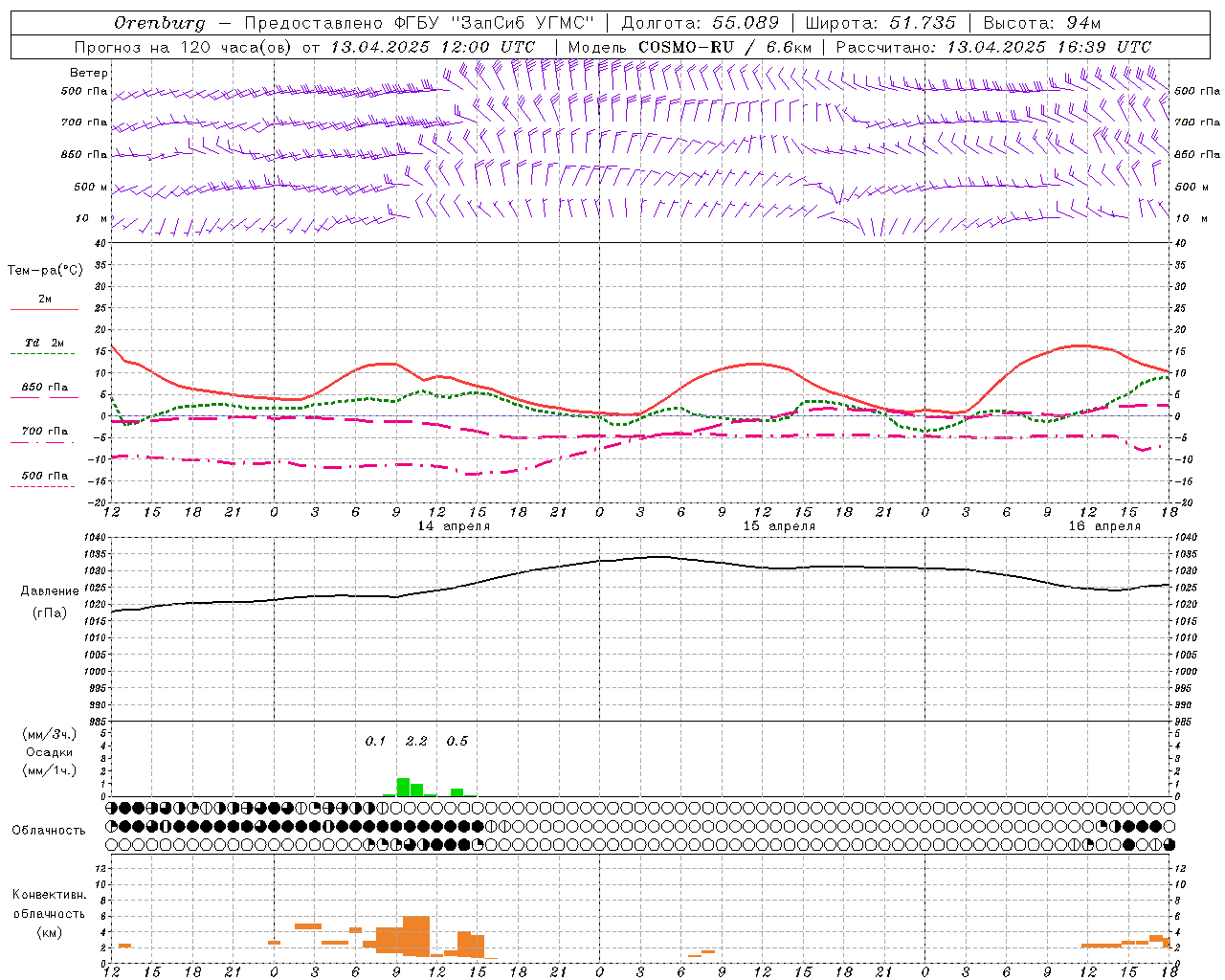Click the 'Рассчитано: 13.04.2025 16:39 UTC' timestamp

tap(993, 47)
